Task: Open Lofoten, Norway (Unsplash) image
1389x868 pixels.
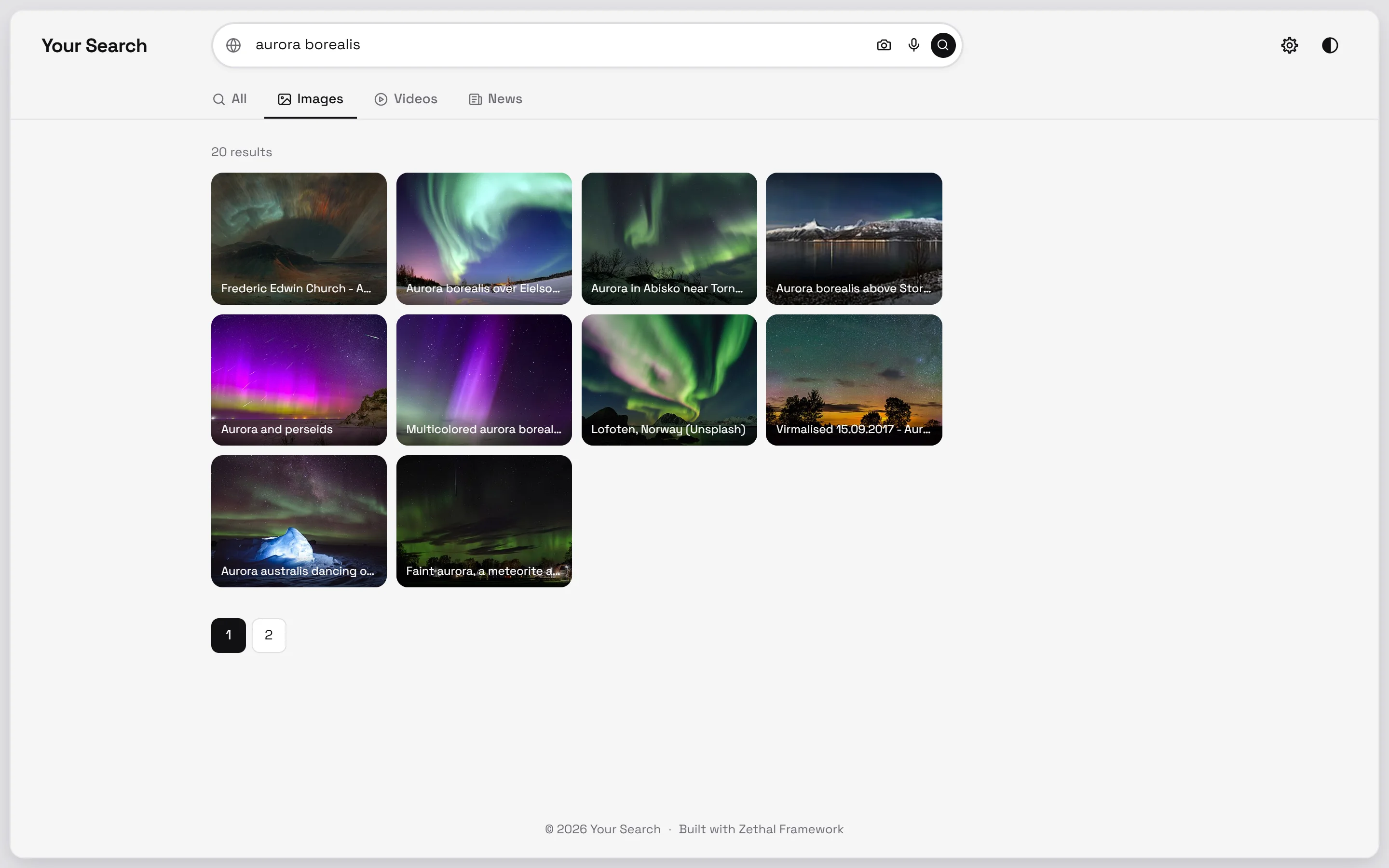Action: [669, 380]
